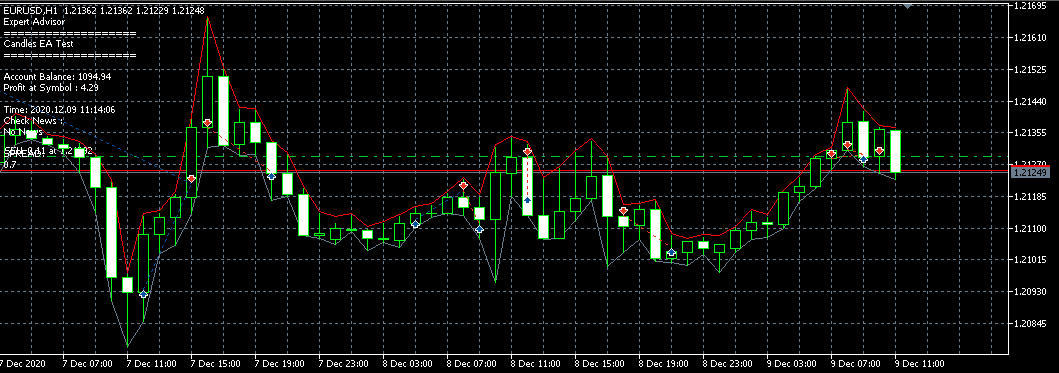Click price scale label 1.21100

click(1029, 229)
